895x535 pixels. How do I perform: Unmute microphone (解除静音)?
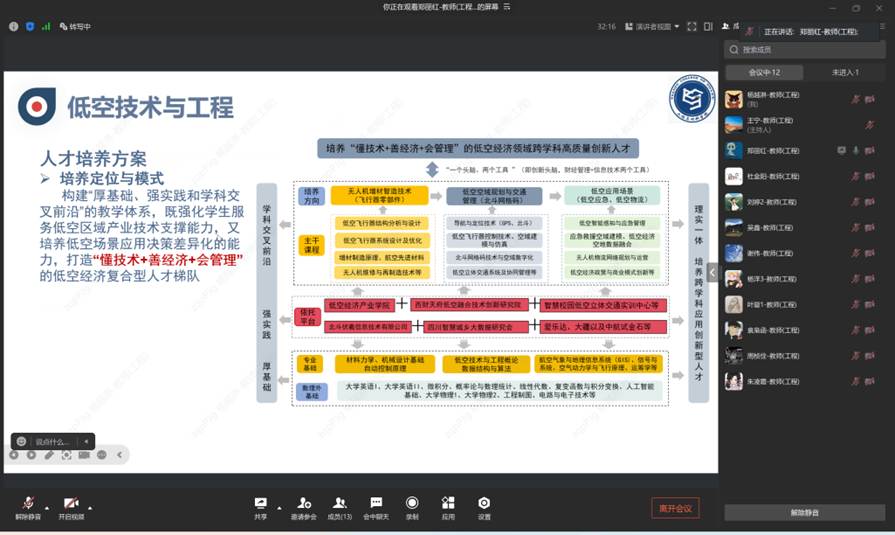[x=27, y=507]
